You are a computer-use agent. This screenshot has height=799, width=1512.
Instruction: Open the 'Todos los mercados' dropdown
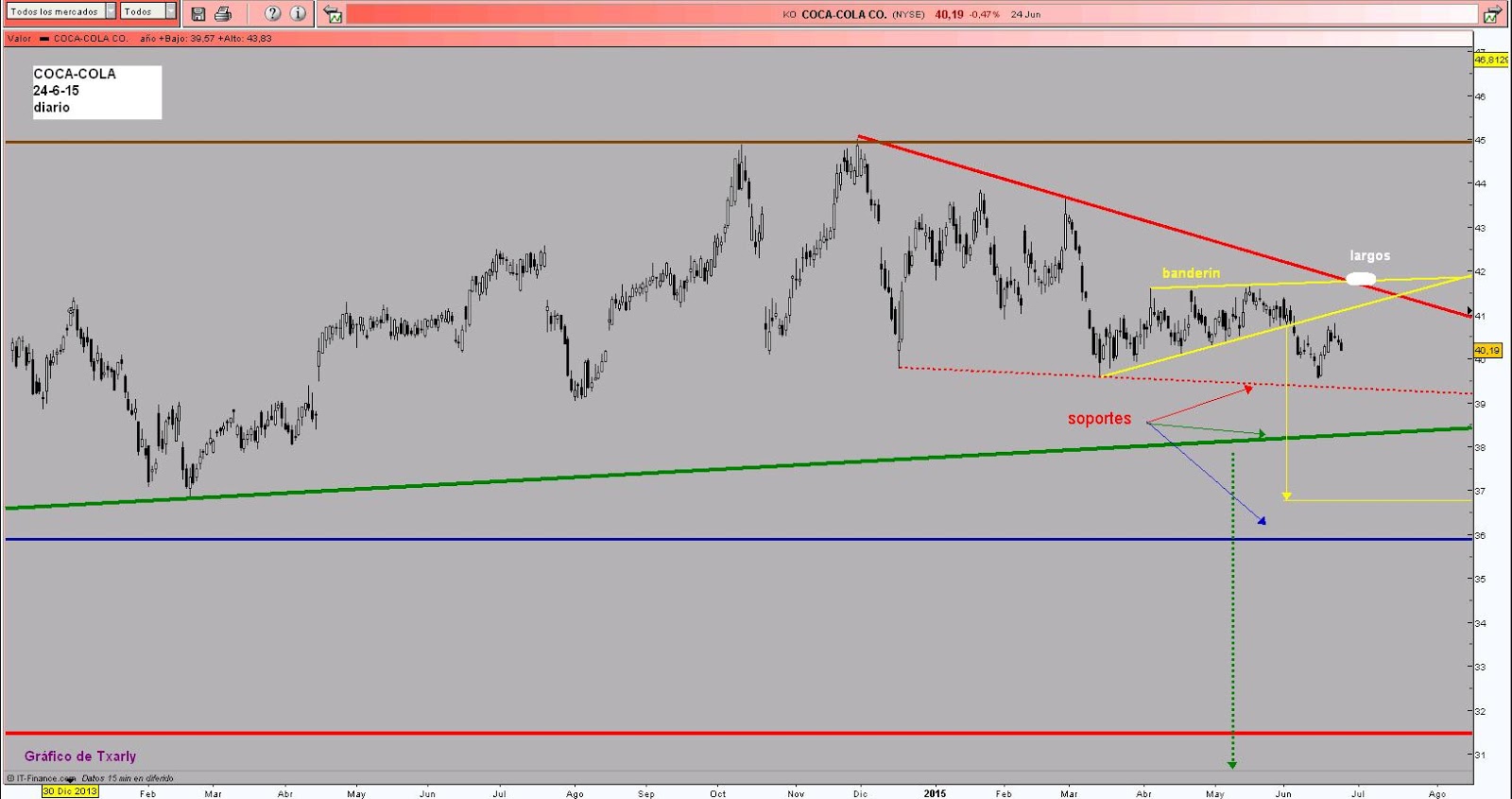coord(62,11)
